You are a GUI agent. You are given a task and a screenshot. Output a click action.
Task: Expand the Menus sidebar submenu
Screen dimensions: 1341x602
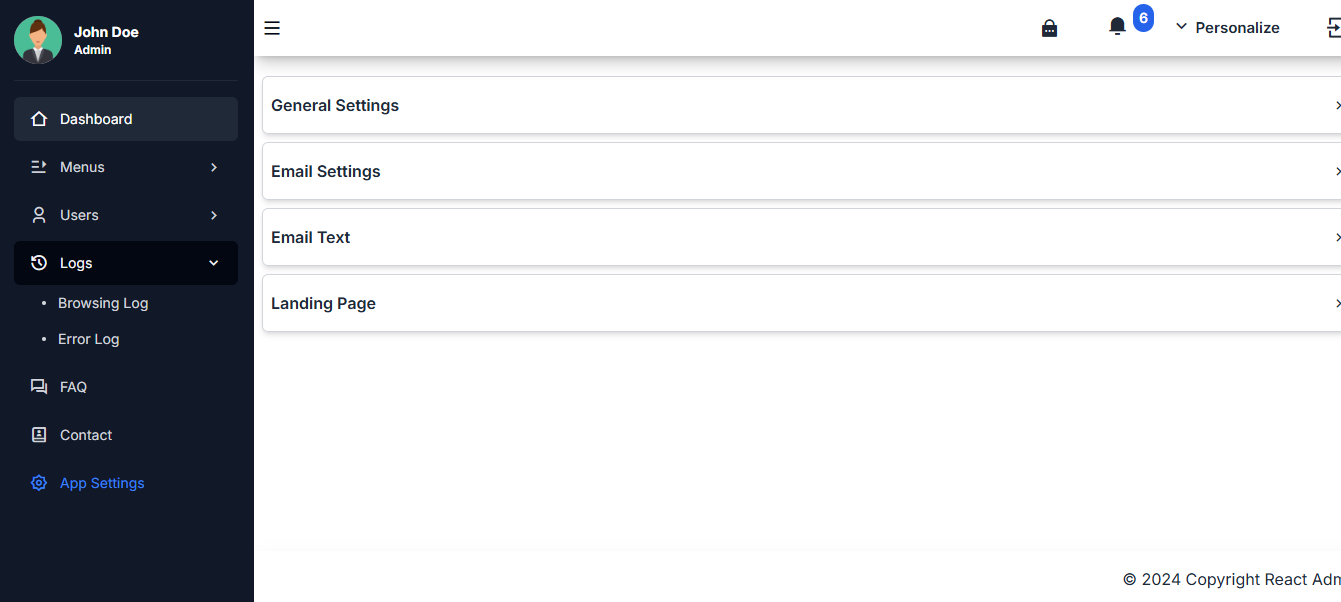126,167
